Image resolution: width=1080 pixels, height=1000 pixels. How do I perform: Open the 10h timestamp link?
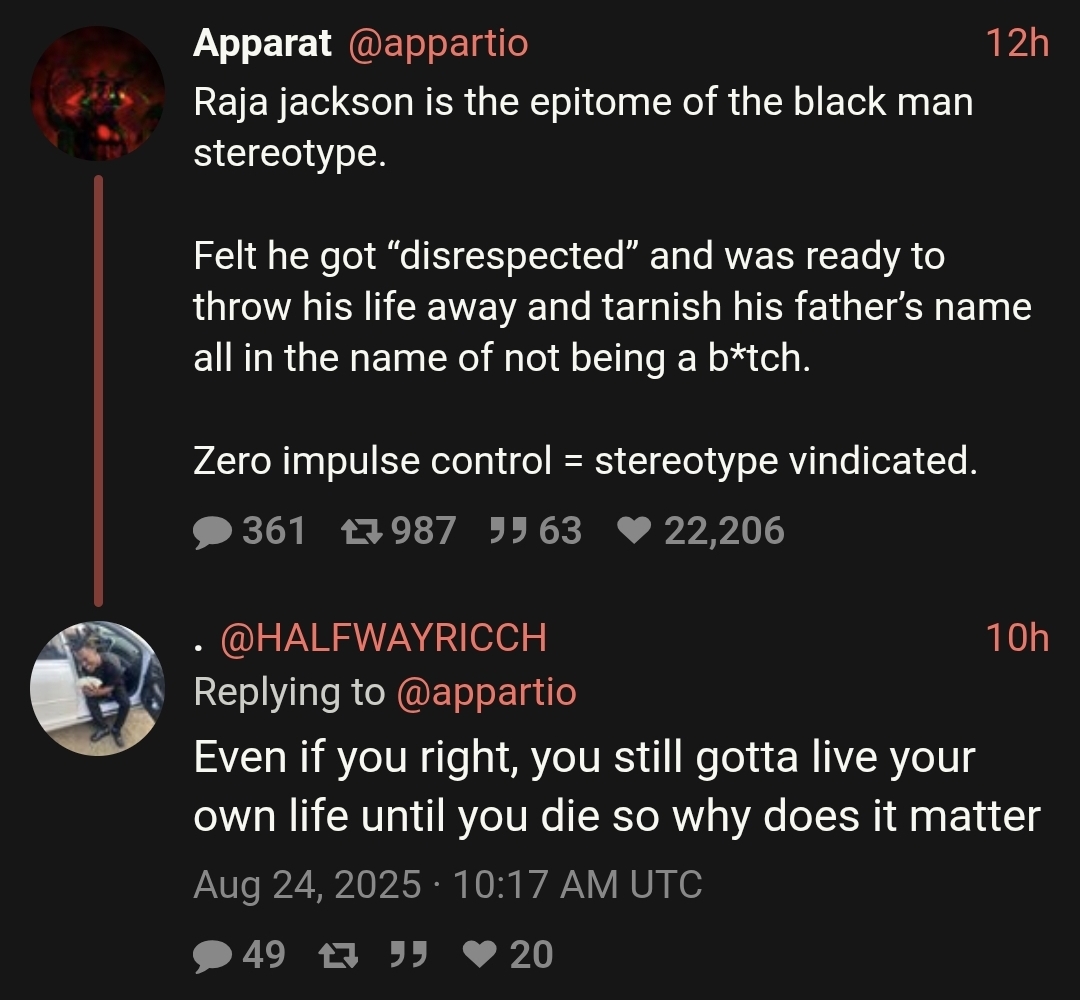click(1017, 637)
